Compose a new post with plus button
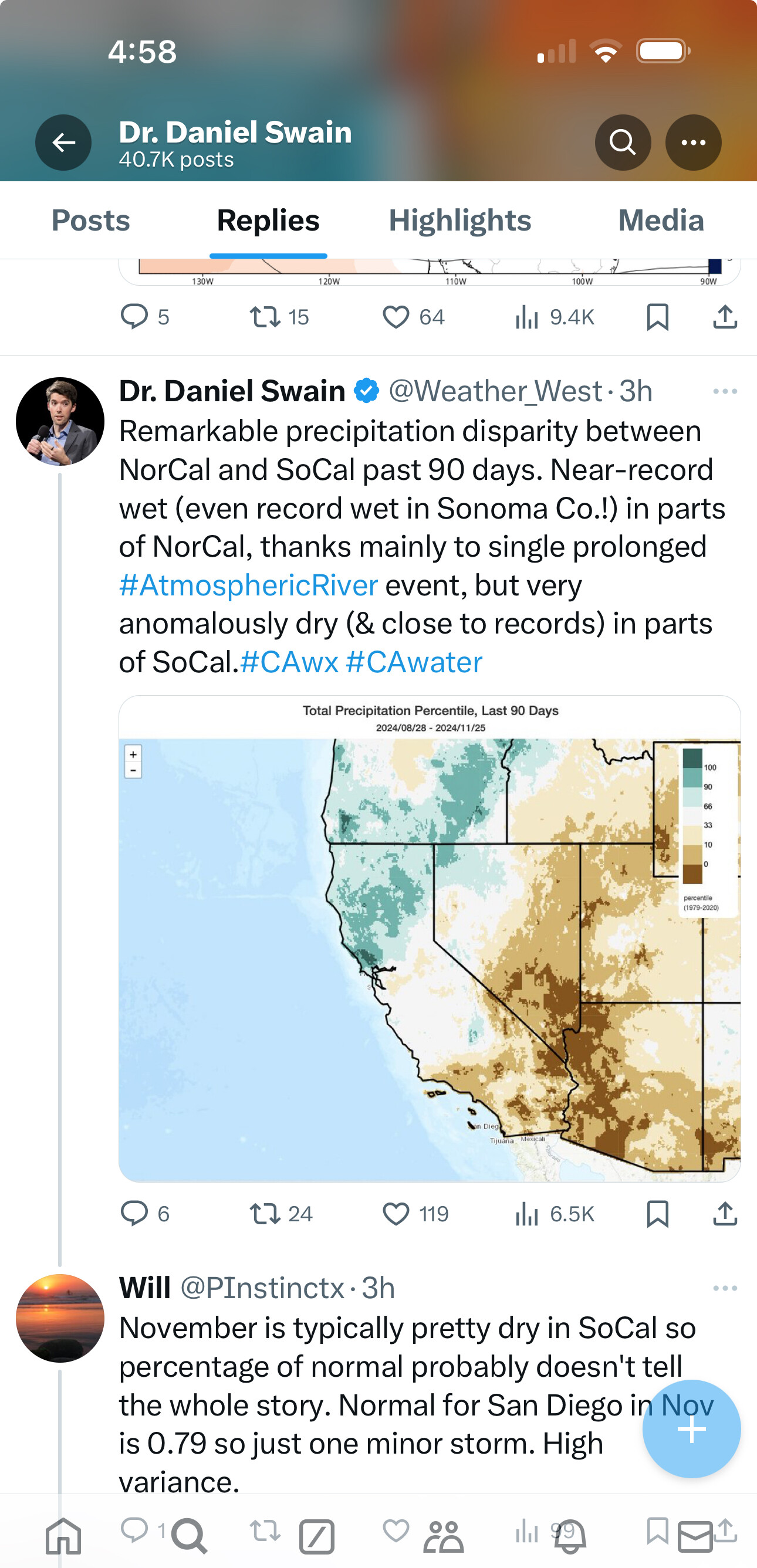This screenshot has width=757, height=1568. tap(691, 1428)
